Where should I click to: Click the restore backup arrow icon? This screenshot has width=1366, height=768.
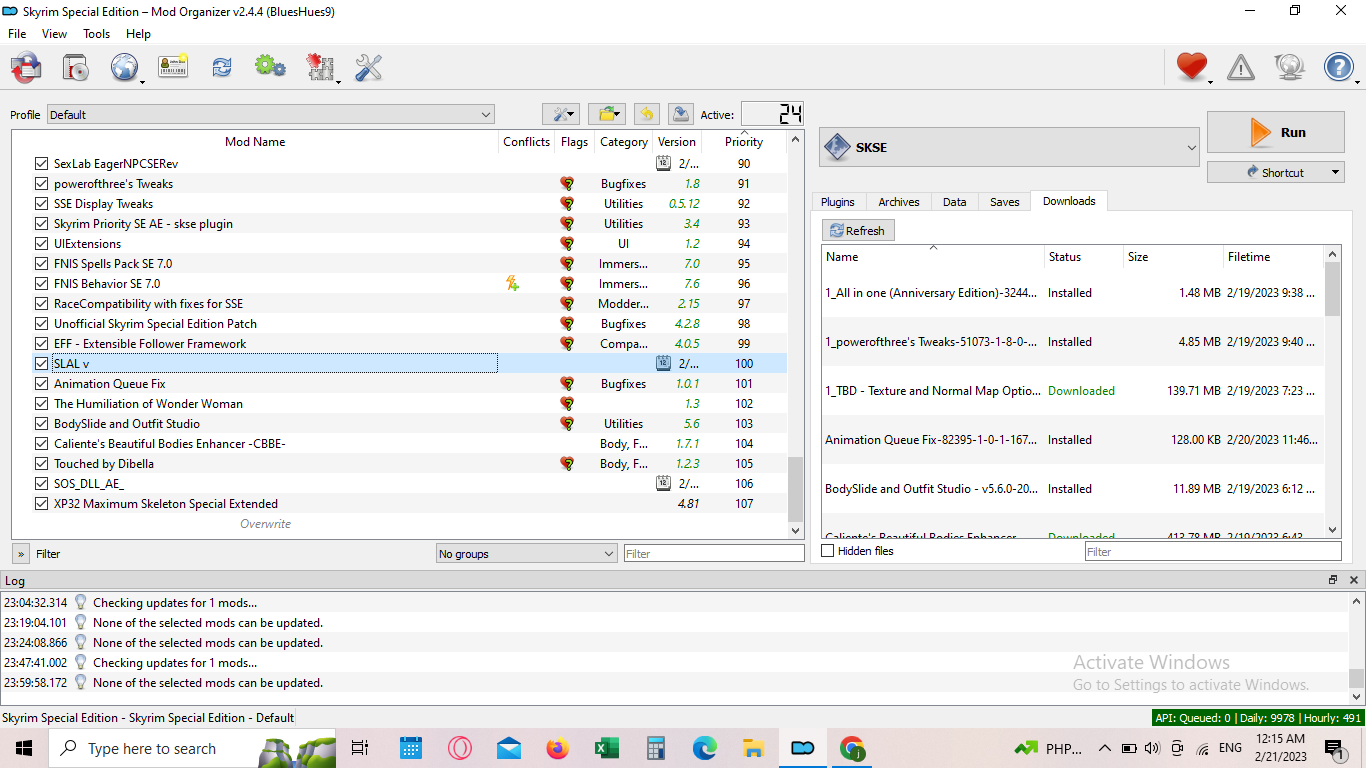(646, 114)
